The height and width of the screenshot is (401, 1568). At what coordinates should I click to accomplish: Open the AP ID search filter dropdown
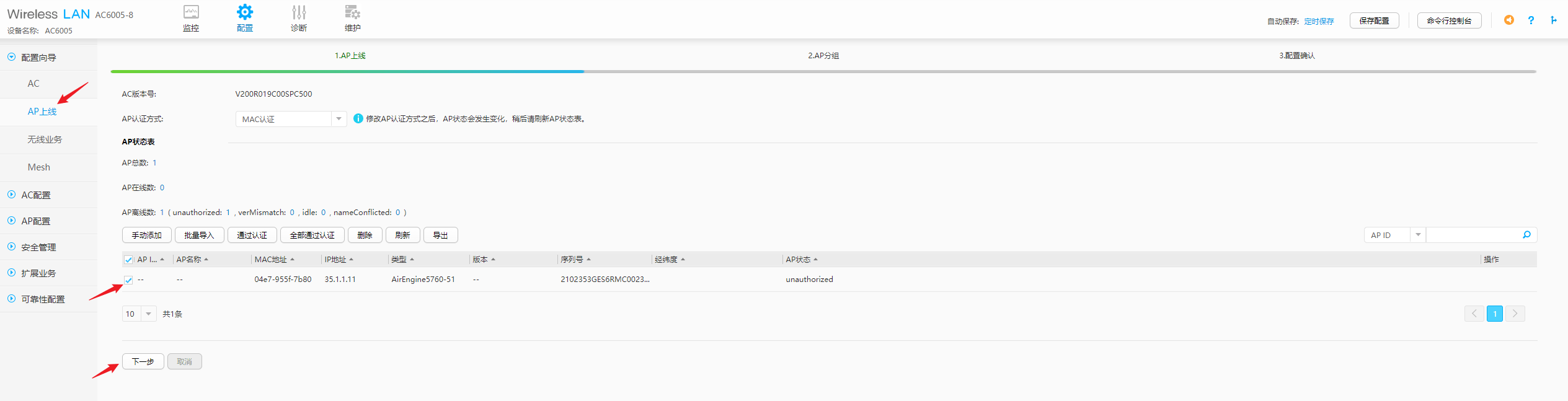point(1417,235)
